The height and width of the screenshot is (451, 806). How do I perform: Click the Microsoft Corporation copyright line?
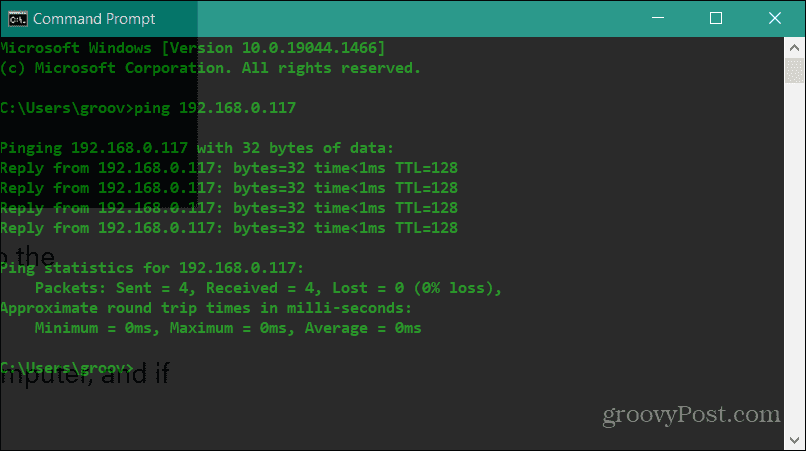click(210, 68)
